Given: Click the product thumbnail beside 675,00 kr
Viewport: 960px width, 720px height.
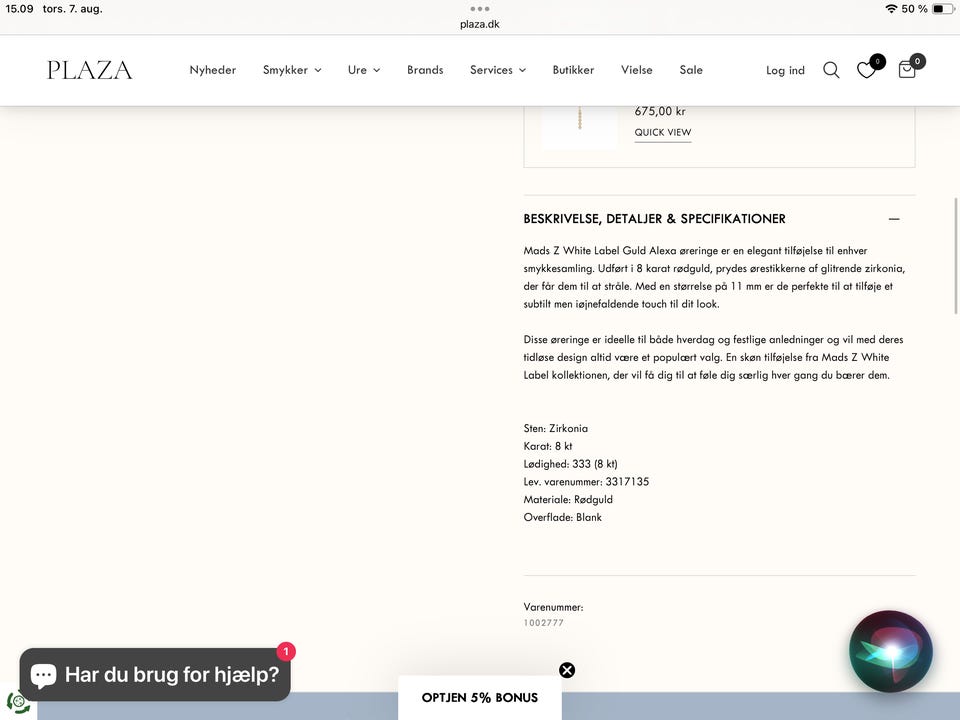Looking at the screenshot, I should [580, 127].
